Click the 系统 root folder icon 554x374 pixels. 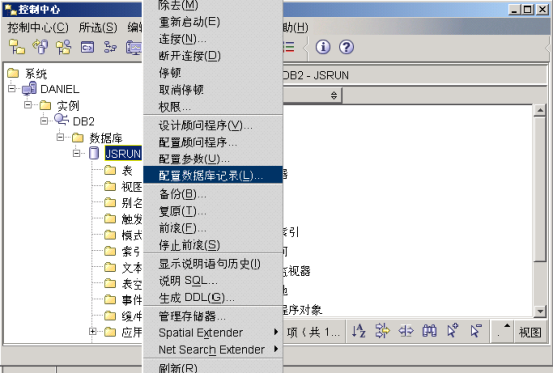pyautogui.click(x=13, y=73)
